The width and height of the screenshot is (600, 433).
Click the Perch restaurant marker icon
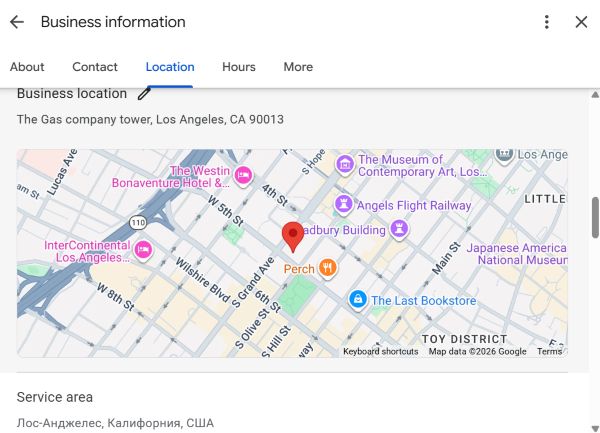(x=327, y=268)
